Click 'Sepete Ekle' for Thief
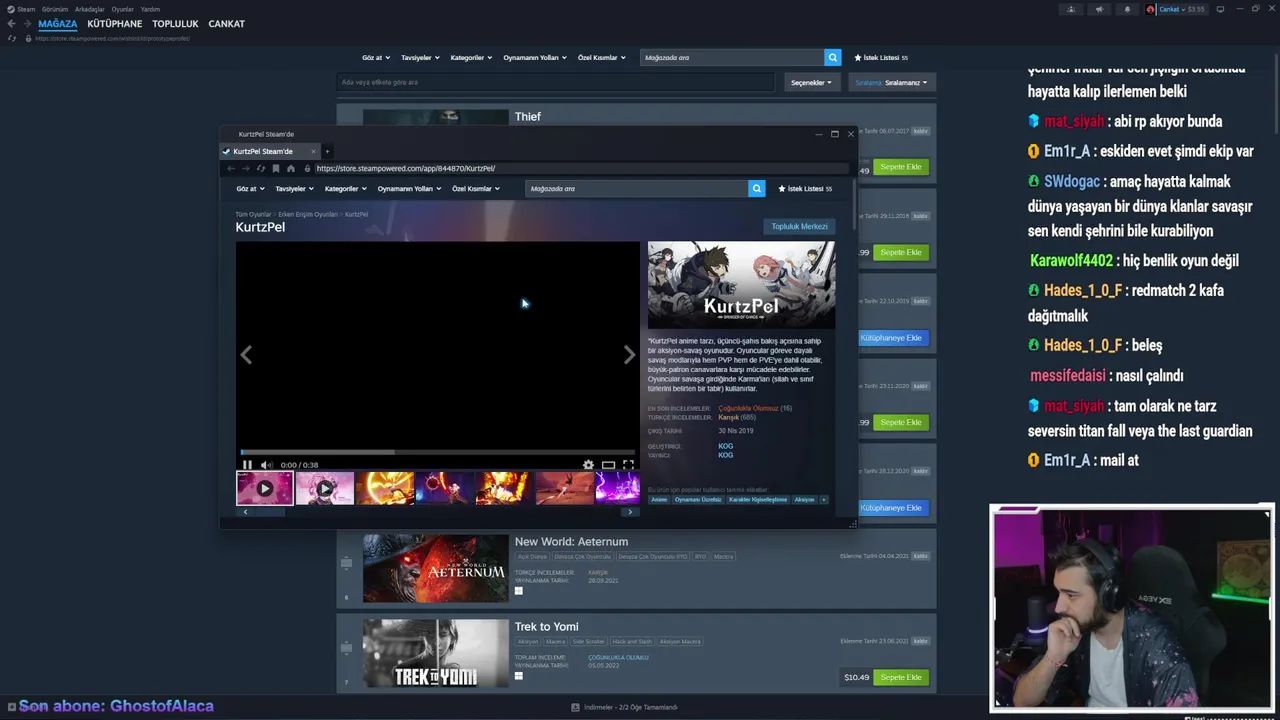The width and height of the screenshot is (1280, 720). click(x=901, y=167)
